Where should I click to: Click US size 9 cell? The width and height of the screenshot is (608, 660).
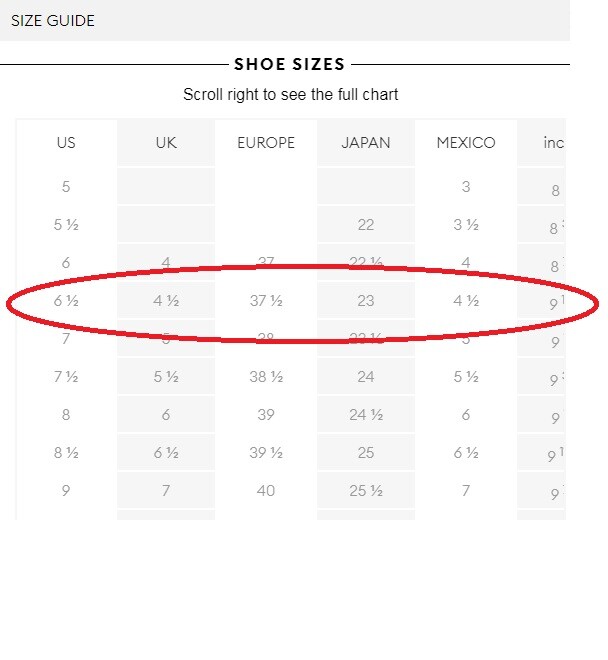click(66, 491)
